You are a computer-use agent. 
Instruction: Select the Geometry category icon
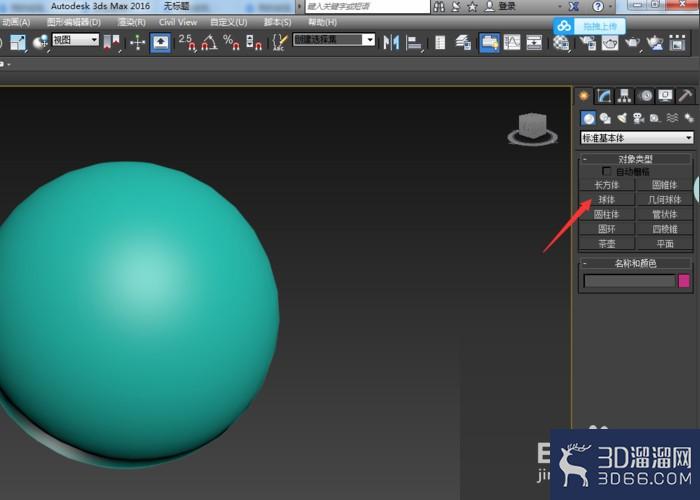588,118
